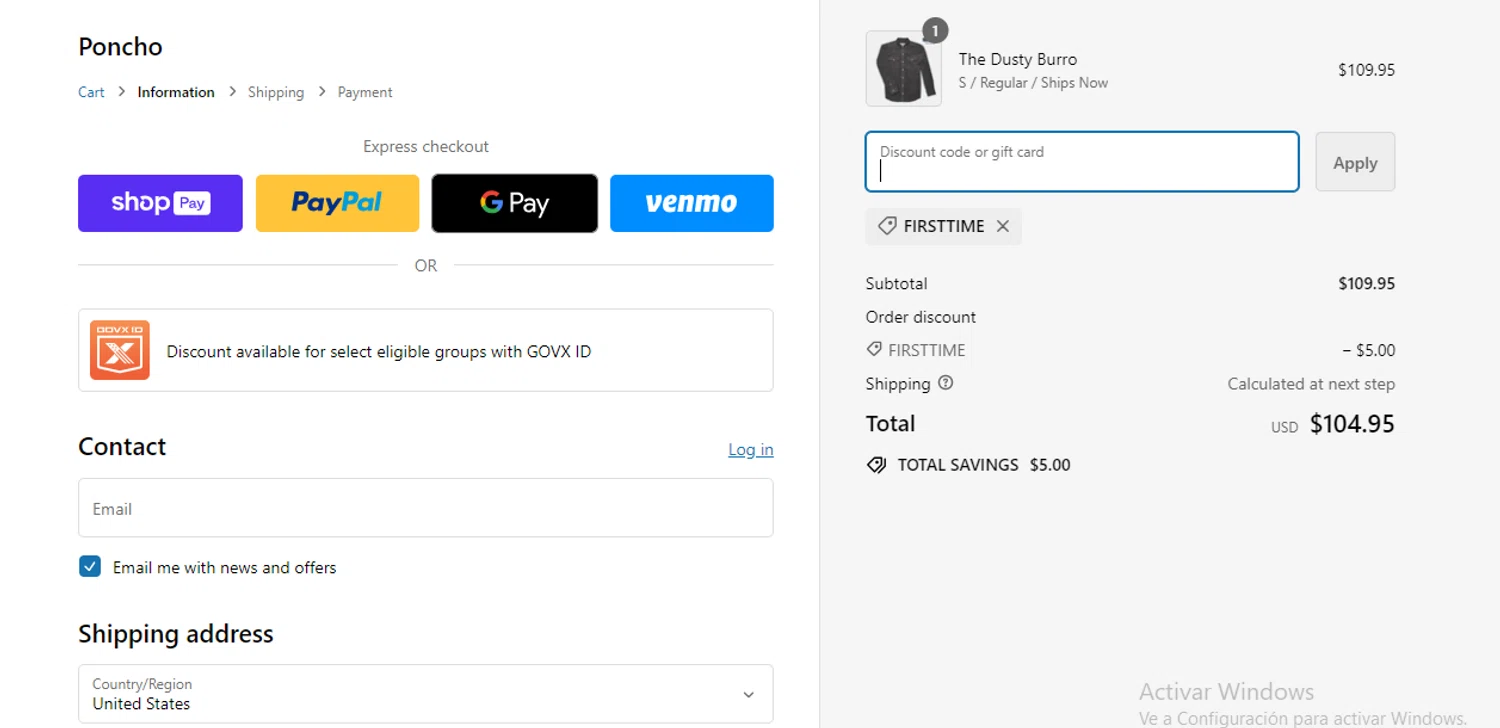Click the Poncho store title
The height and width of the screenshot is (728, 1500).
click(x=120, y=47)
